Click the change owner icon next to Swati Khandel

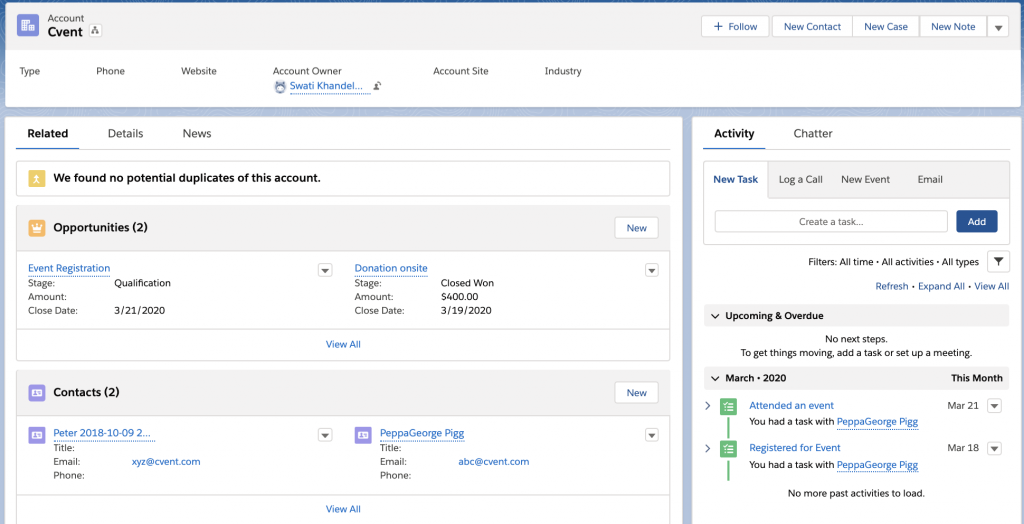[x=377, y=87]
